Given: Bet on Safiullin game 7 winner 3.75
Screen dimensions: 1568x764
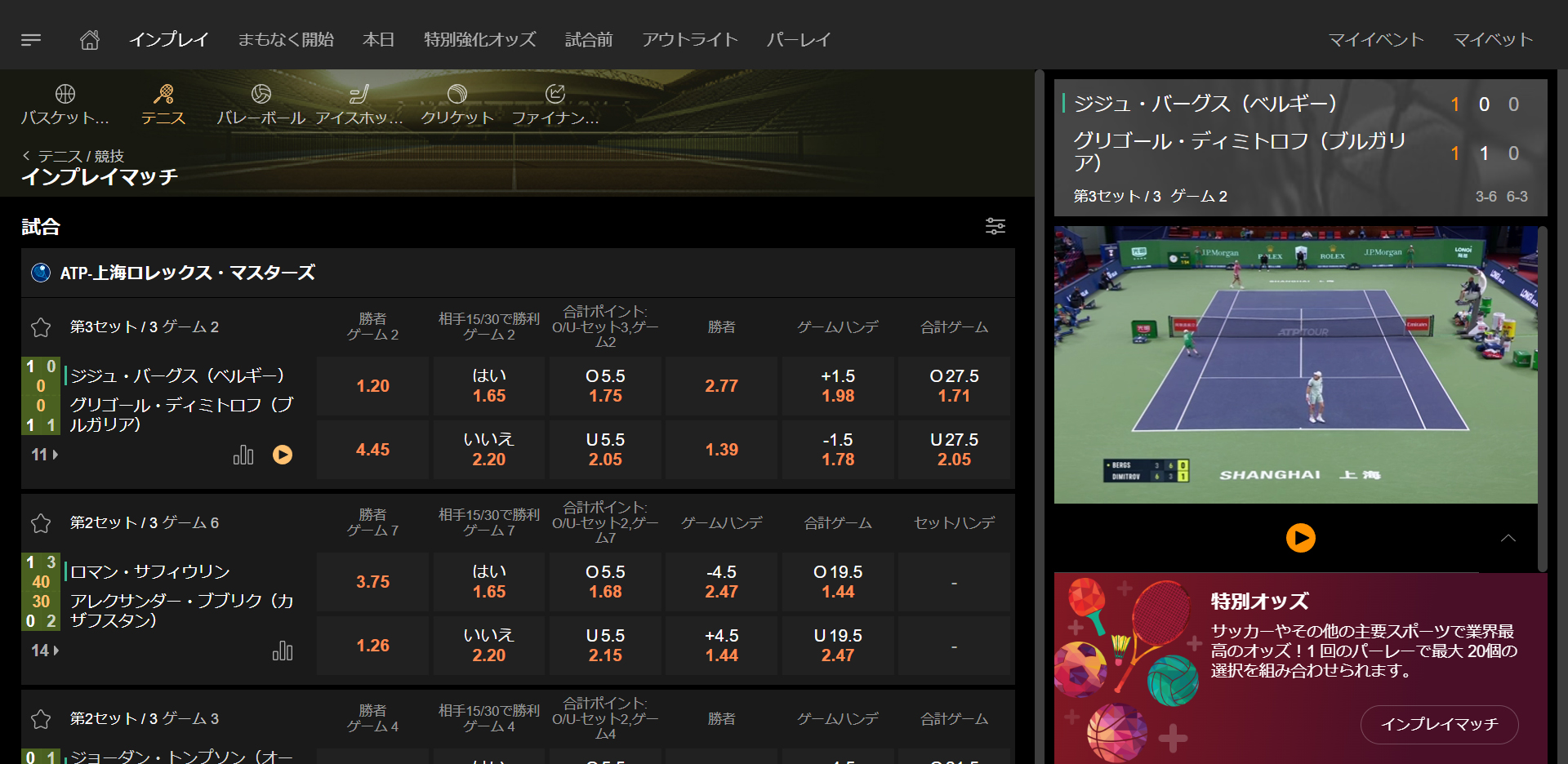Looking at the screenshot, I should click(x=373, y=582).
